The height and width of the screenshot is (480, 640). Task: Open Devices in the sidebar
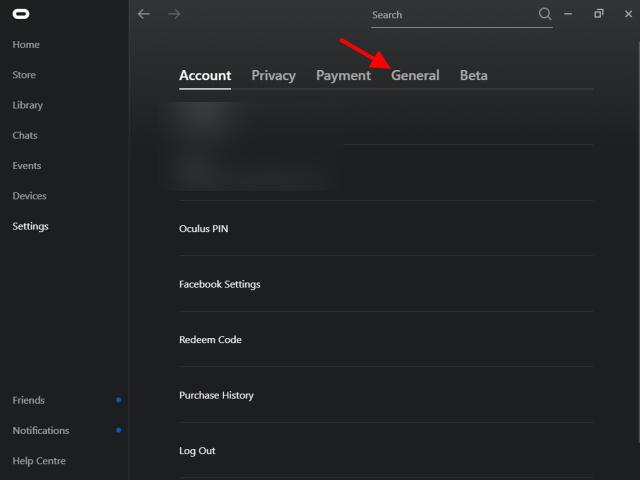pos(29,196)
